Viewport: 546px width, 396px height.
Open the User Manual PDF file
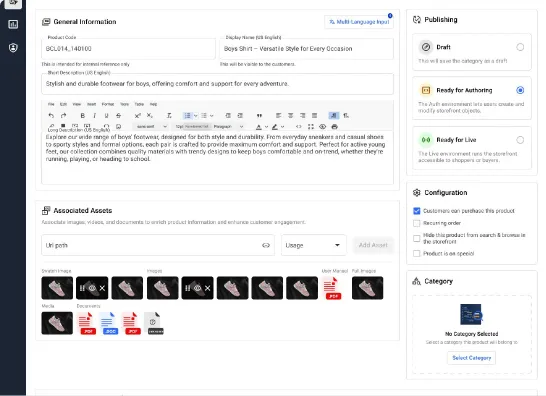tap(332, 288)
